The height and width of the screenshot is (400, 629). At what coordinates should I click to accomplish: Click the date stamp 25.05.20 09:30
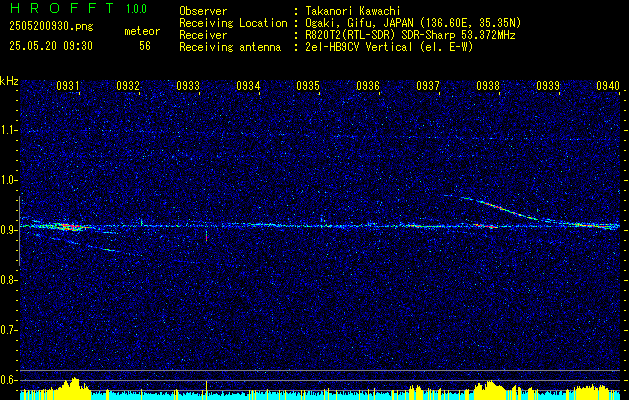pyautogui.click(x=51, y=46)
